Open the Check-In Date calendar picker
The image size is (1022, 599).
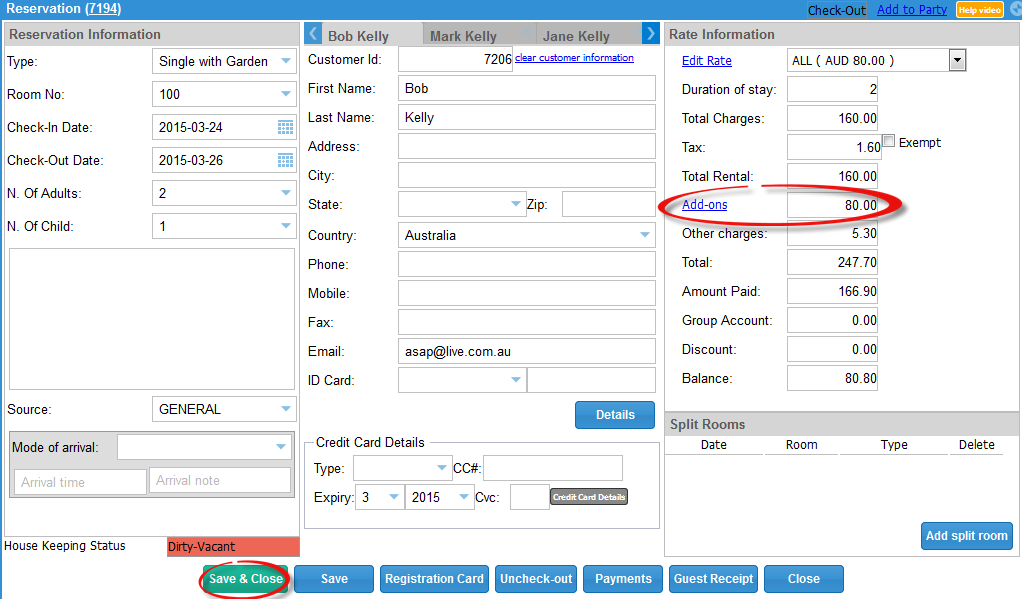[285, 127]
